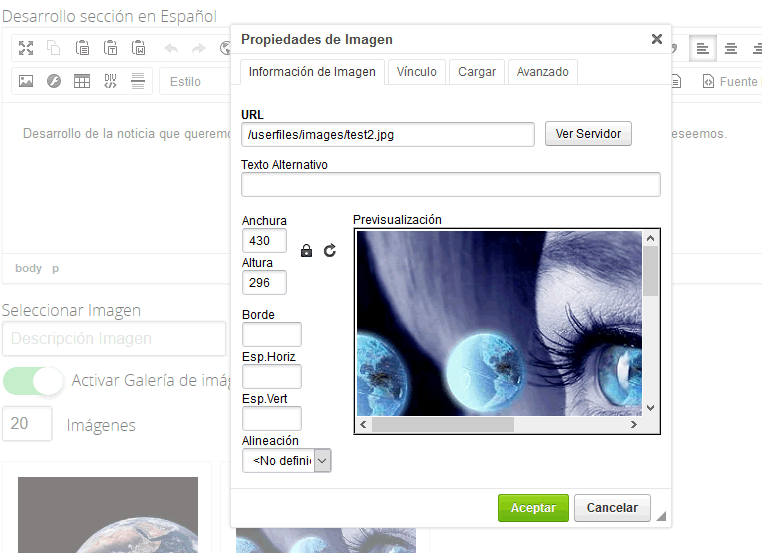Image resolution: width=762 pixels, height=553 pixels.
Task: Click the Anchura width field
Action: pos(264,241)
